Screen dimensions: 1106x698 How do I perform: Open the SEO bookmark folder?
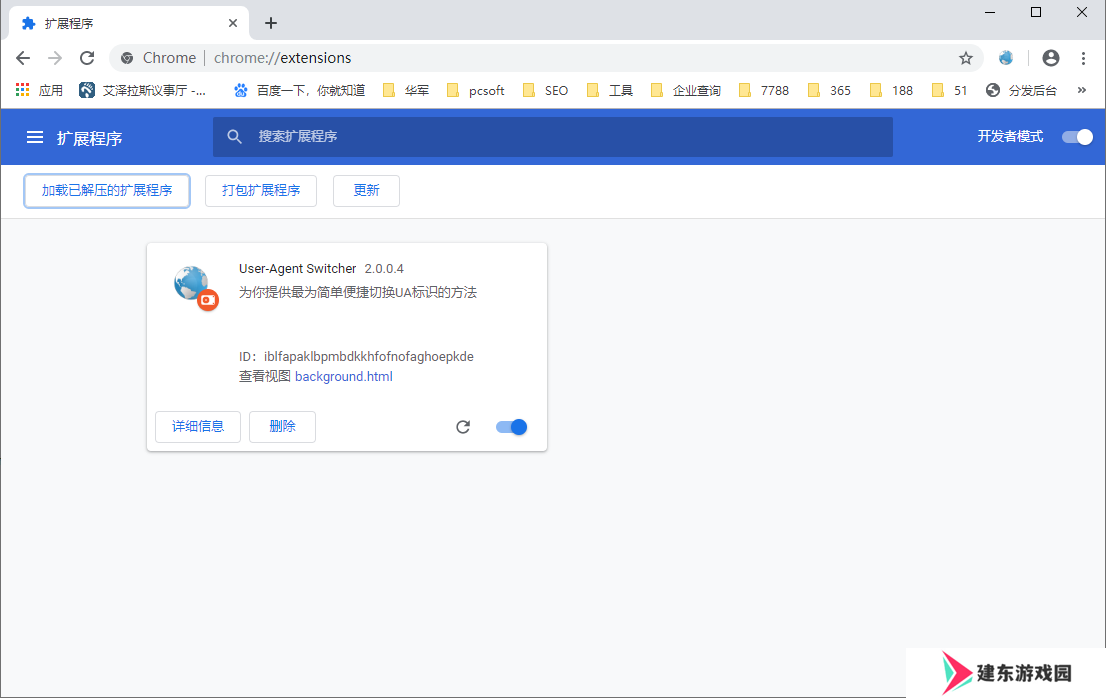(545, 90)
